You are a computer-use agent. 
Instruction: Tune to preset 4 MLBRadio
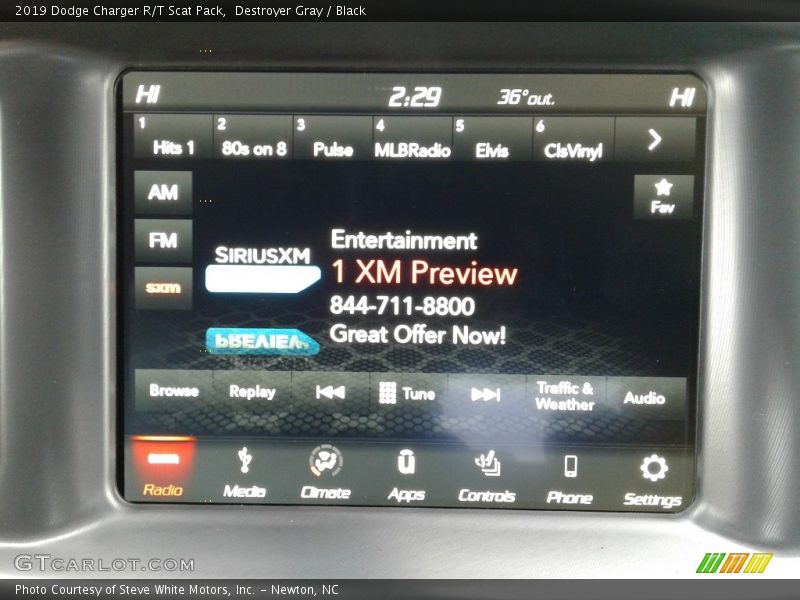point(412,139)
